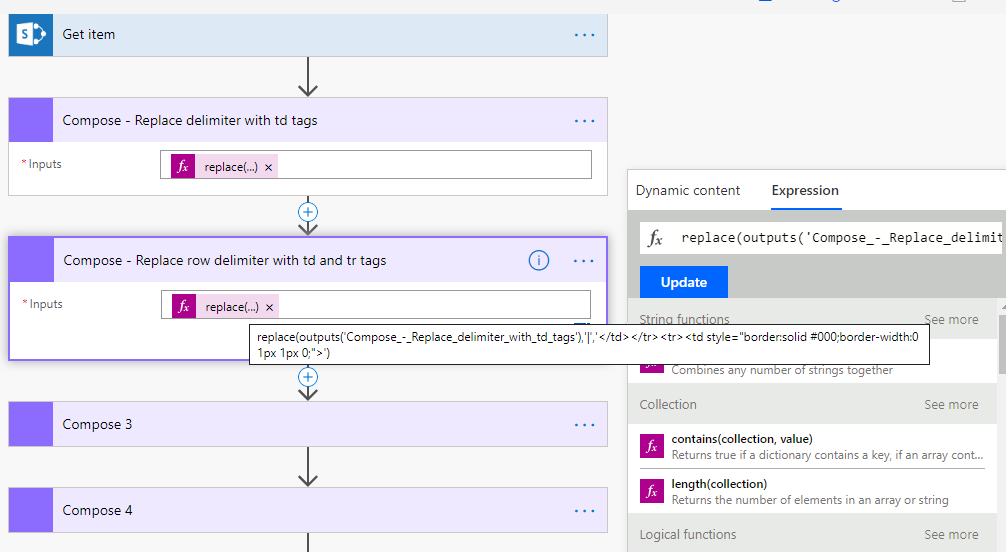Image resolution: width=1006 pixels, height=552 pixels.
Task: Select contains(collection, value) function entry
Action: (812, 446)
